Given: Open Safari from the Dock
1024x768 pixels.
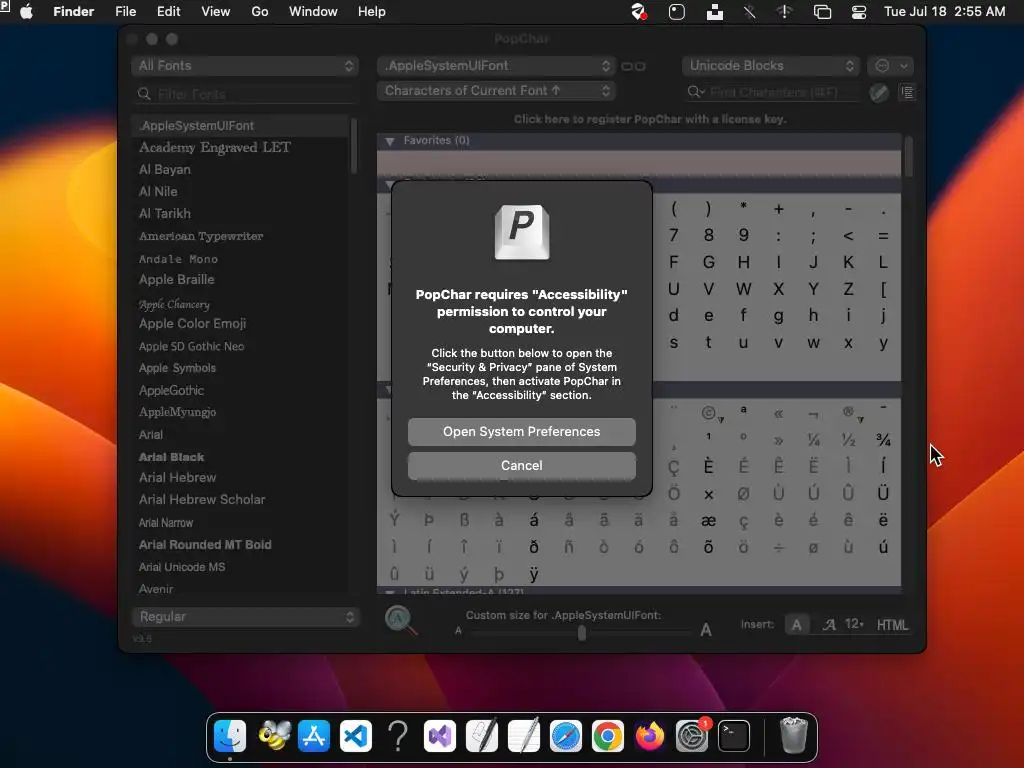Looking at the screenshot, I should (x=566, y=736).
